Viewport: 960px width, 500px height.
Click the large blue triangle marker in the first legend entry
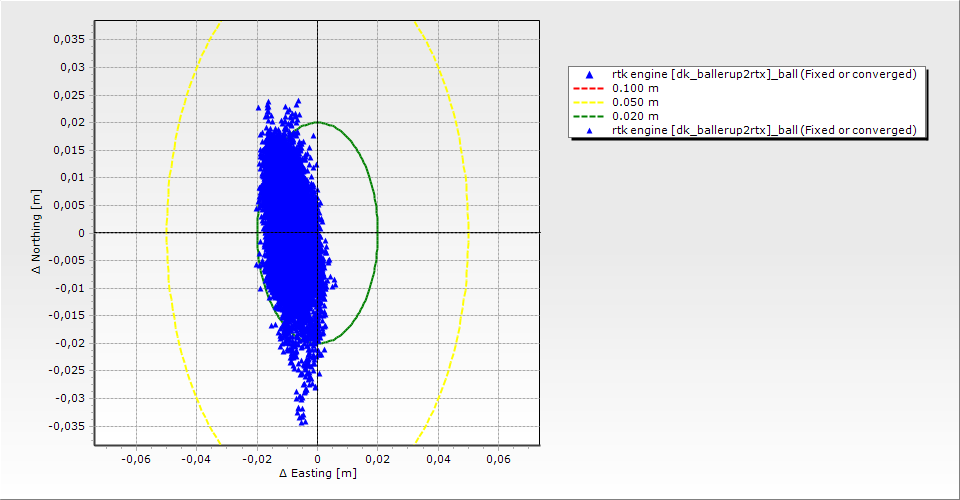pos(589,75)
